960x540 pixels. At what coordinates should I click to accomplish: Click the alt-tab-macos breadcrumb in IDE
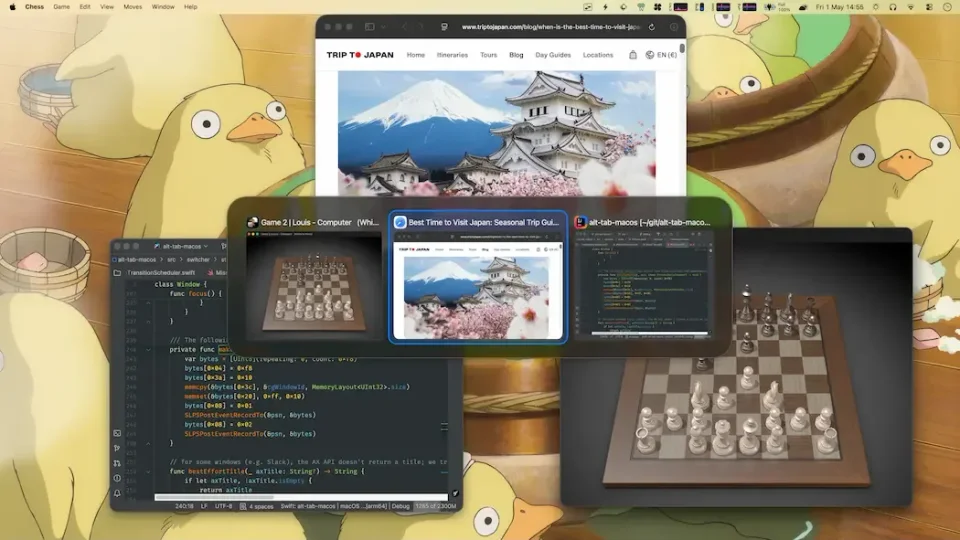click(137, 260)
